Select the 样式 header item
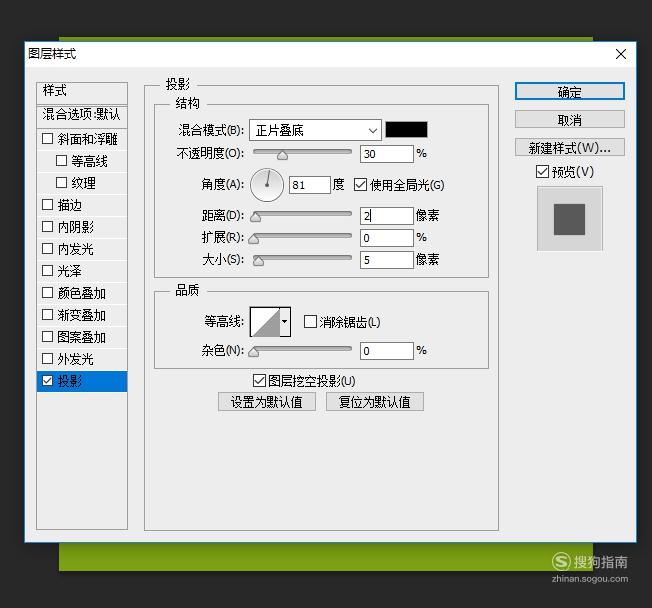 (x=82, y=92)
